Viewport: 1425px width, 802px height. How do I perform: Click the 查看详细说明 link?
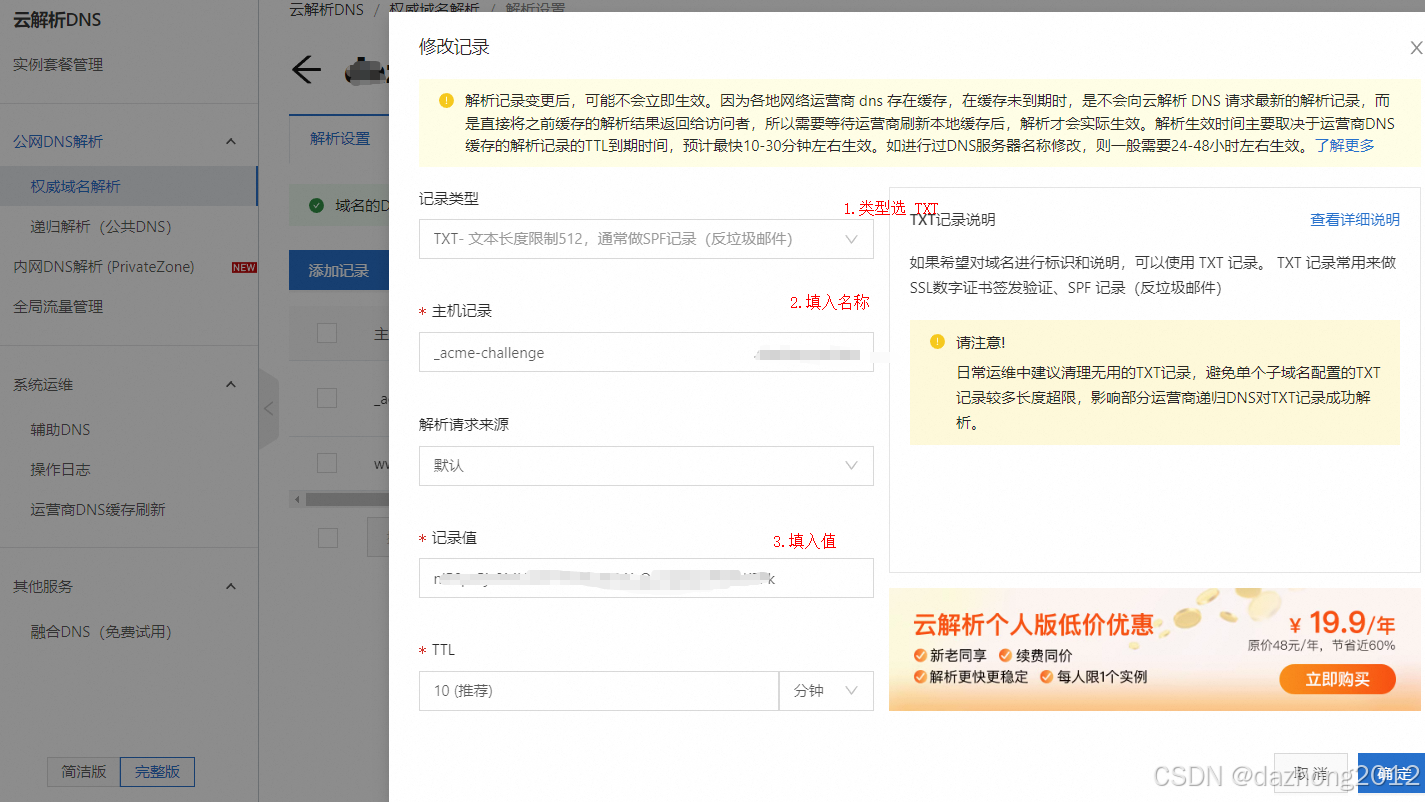1354,220
